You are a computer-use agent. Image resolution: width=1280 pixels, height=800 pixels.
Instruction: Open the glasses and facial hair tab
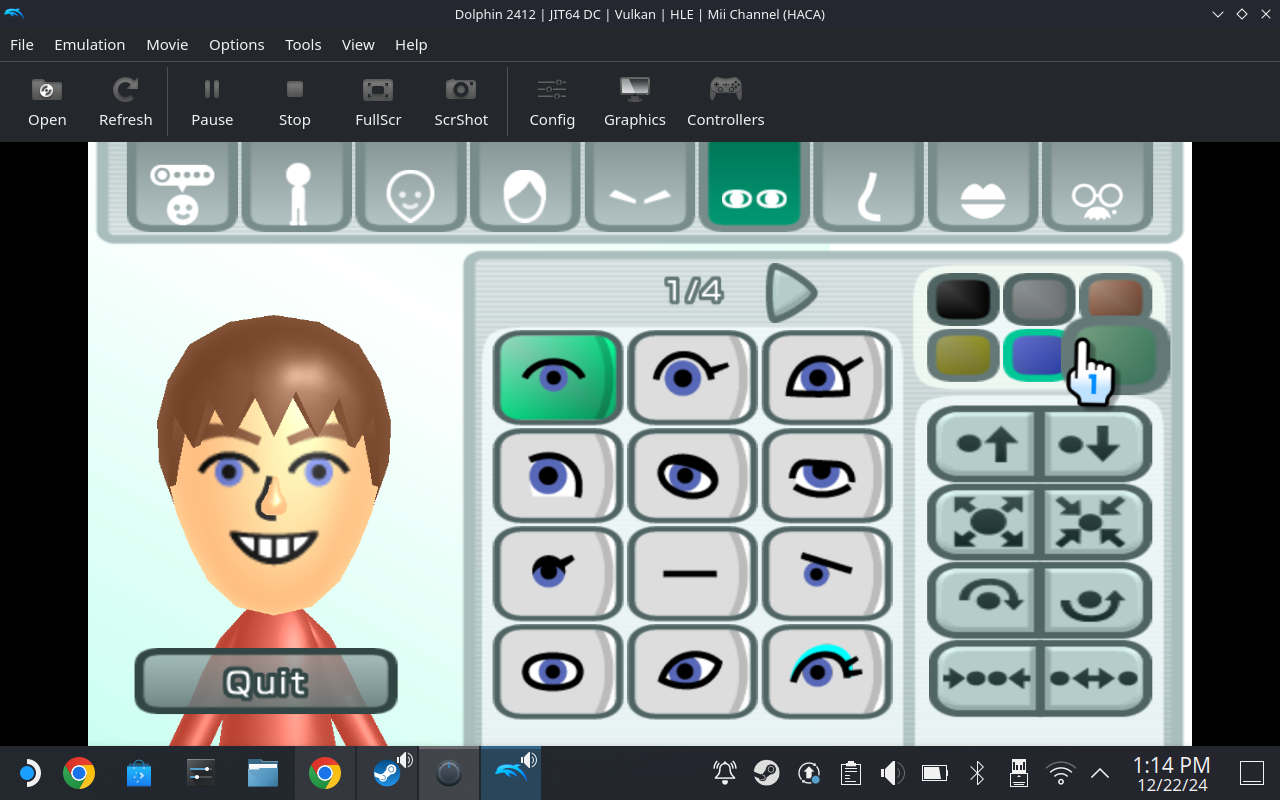click(x=1097, y=186)
